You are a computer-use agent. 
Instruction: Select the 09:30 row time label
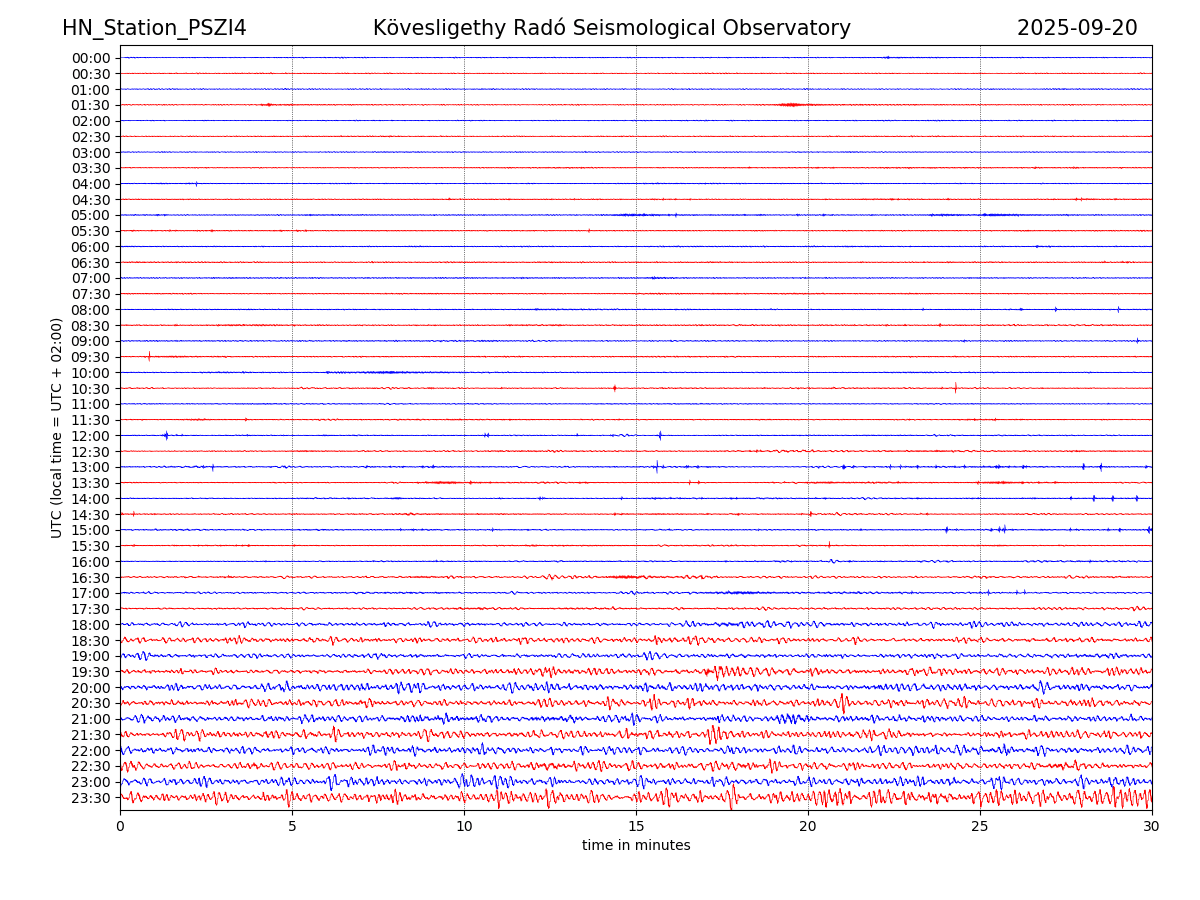coord(91,357)
